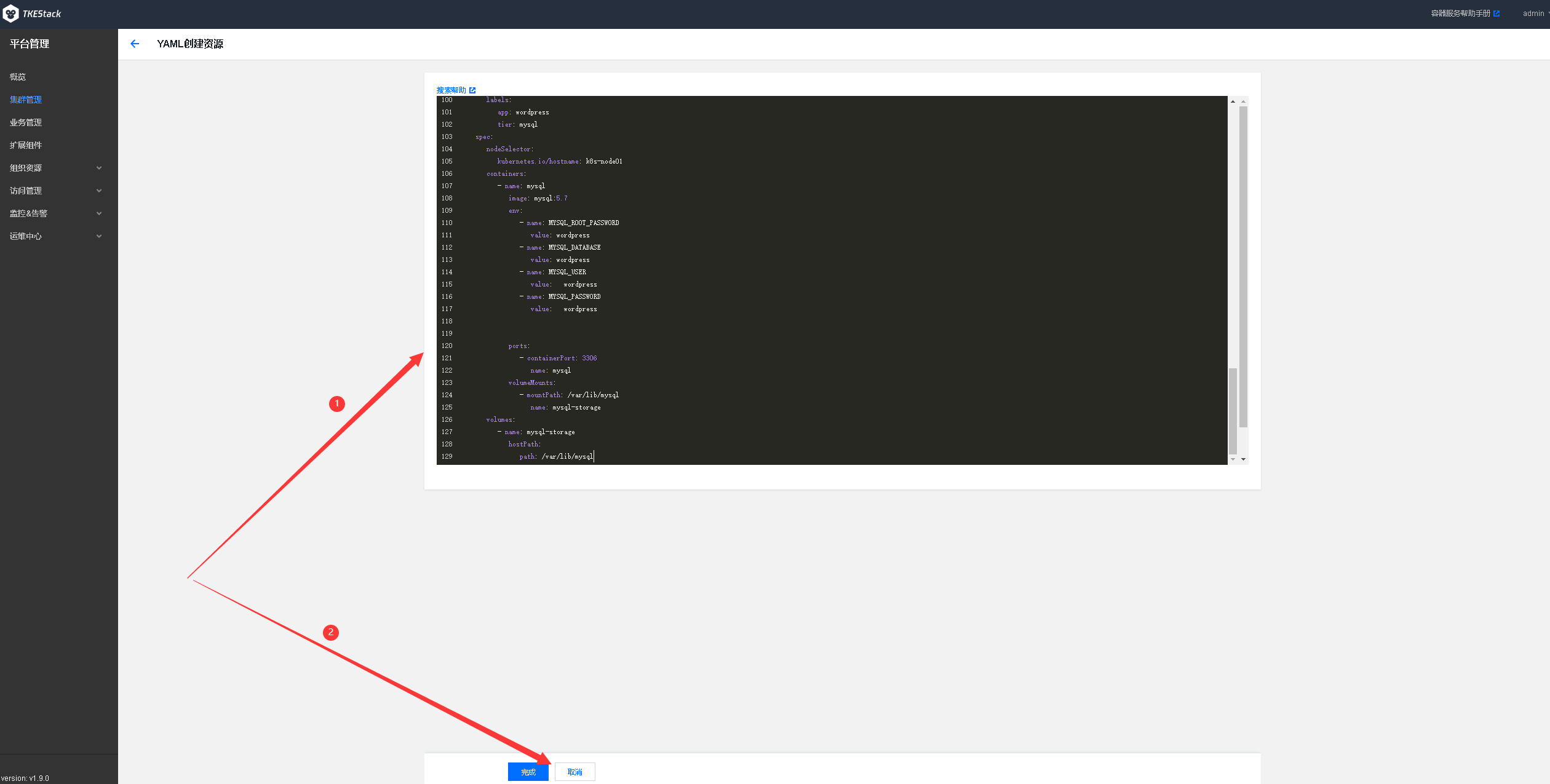Viewport: 1550px width, 784px height.
Task: Click the nodeSelector key on line 104
Action: (510, 149)
